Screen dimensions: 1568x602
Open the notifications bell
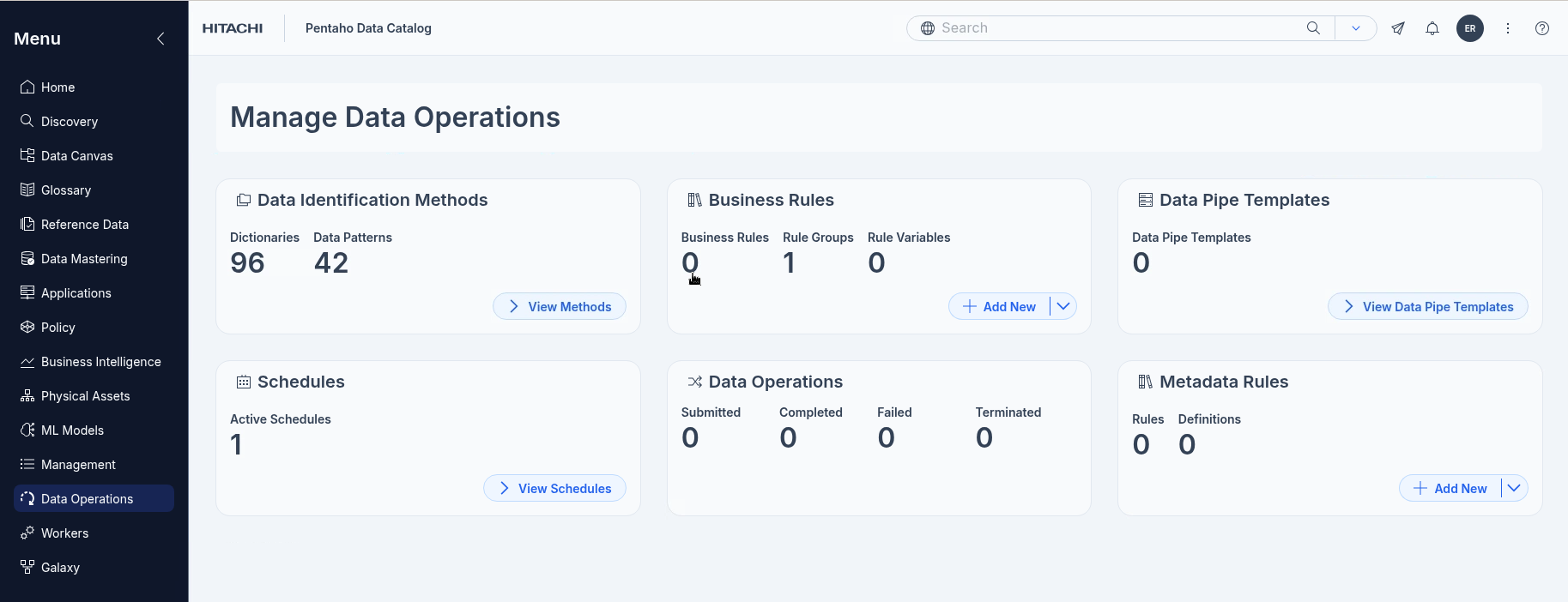[1432, 28]
